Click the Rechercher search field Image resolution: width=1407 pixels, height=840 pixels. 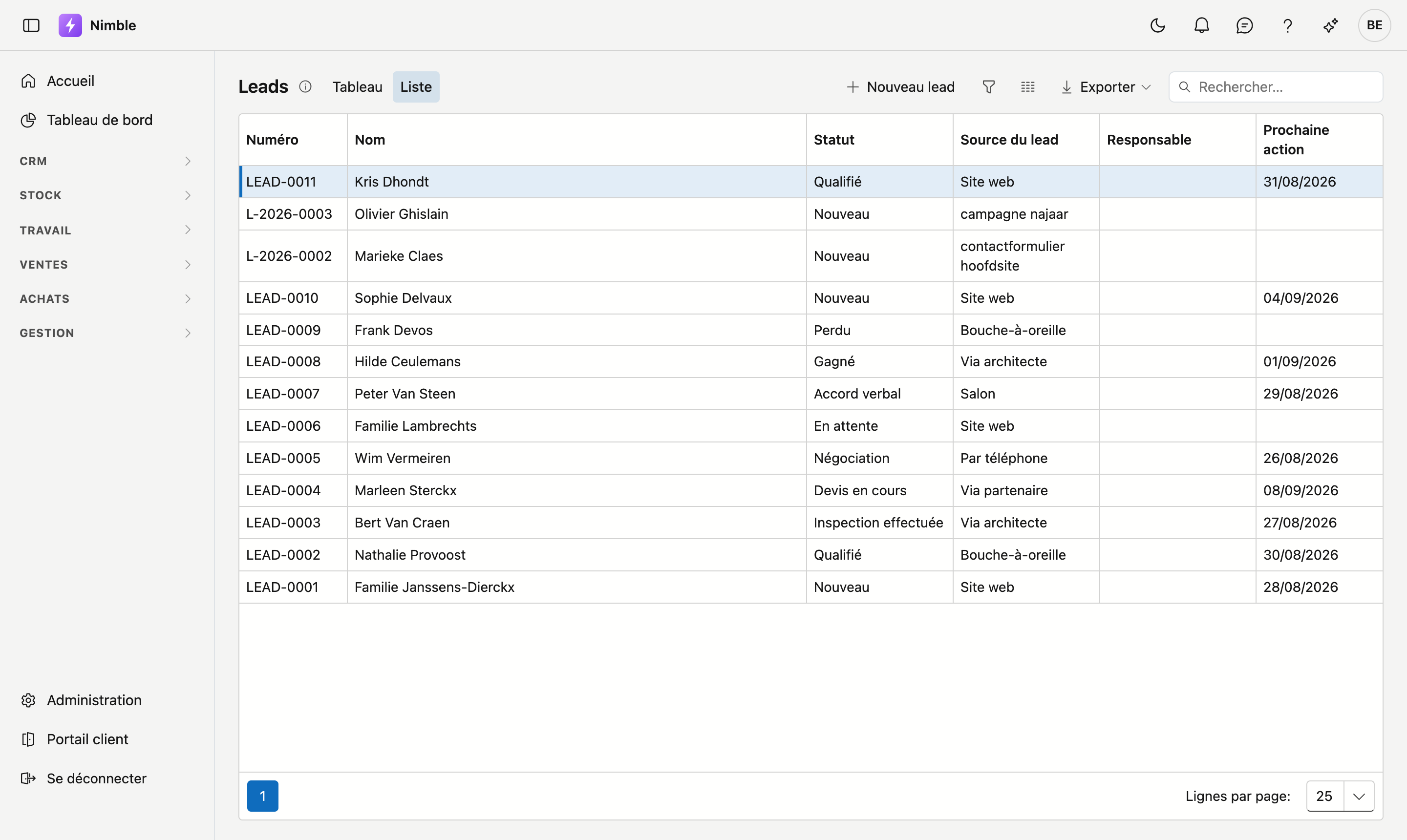tap(1276, 86)
